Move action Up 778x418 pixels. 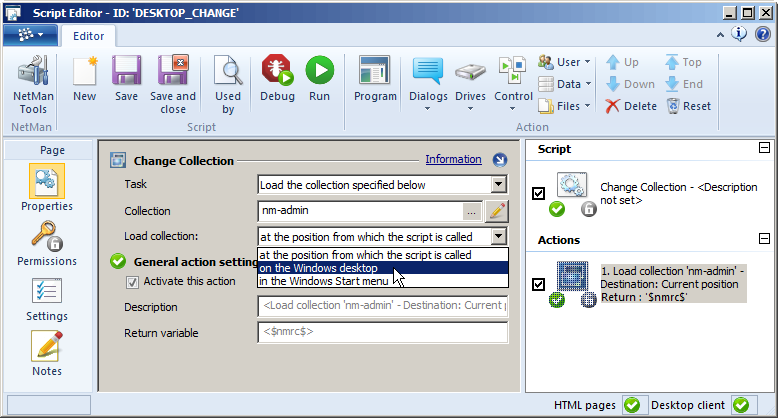pyautogui.click(x=622, y=62)
